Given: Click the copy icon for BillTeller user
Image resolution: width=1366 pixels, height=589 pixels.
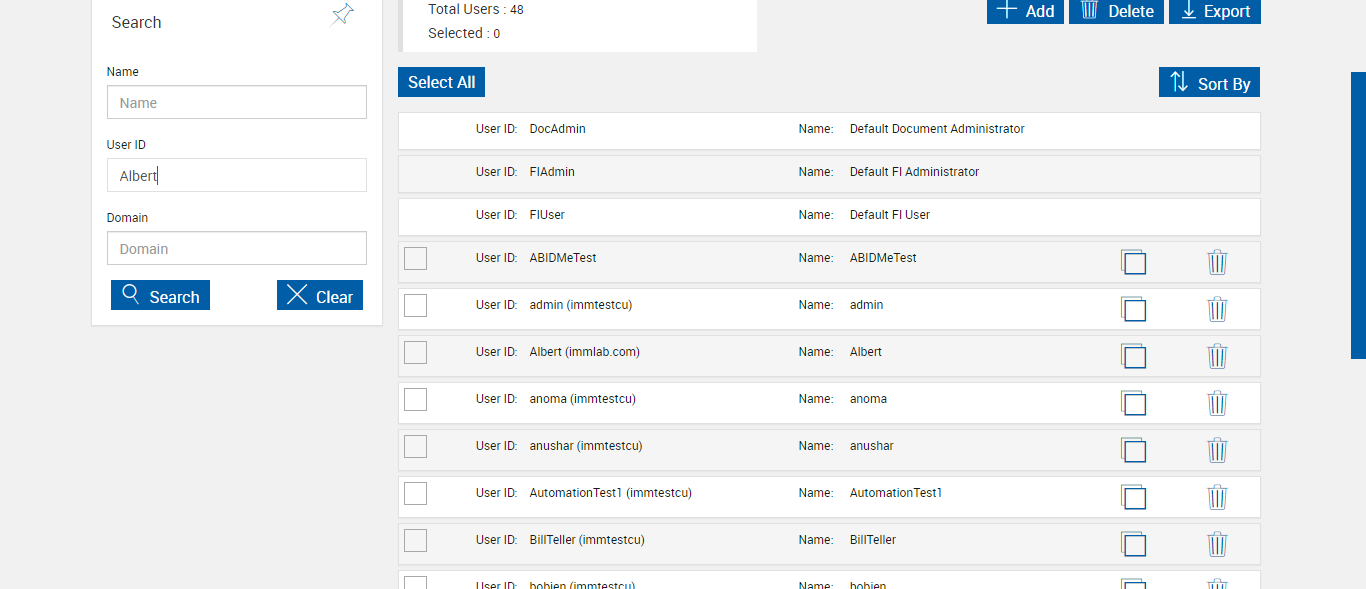Looking at the screenshot, I should click(1133, 544).
